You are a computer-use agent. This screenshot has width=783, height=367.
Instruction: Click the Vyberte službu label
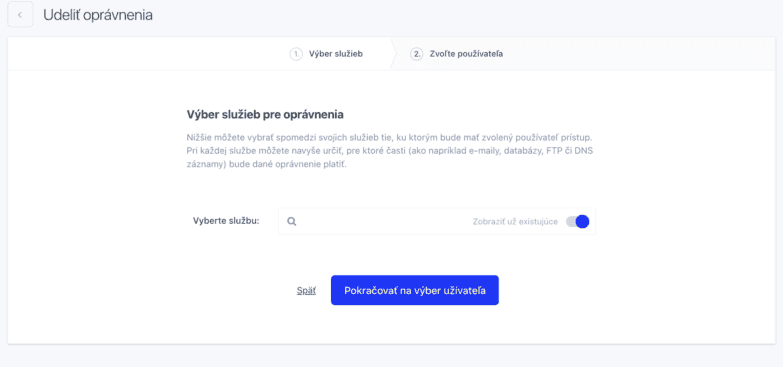click(x=226, y=221)
